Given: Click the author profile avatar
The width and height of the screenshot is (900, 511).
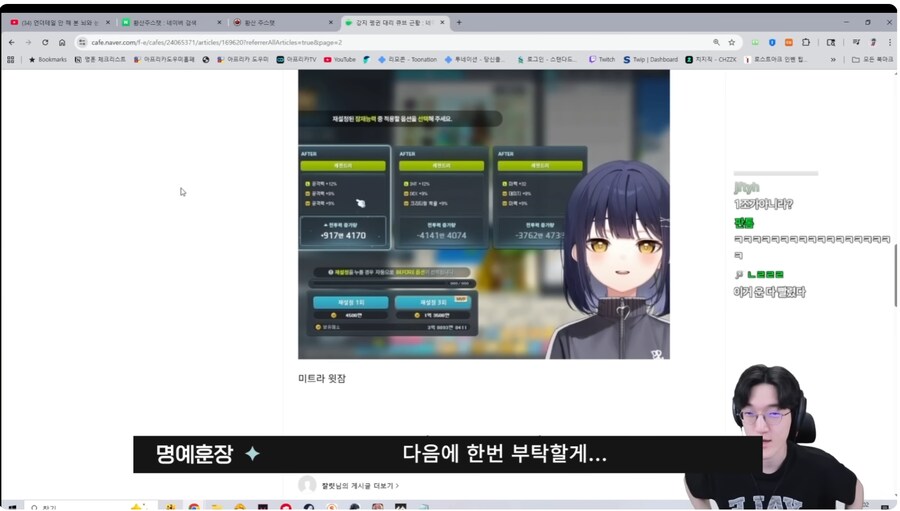Looking at the screenshot, I should [x=307, y=485].
